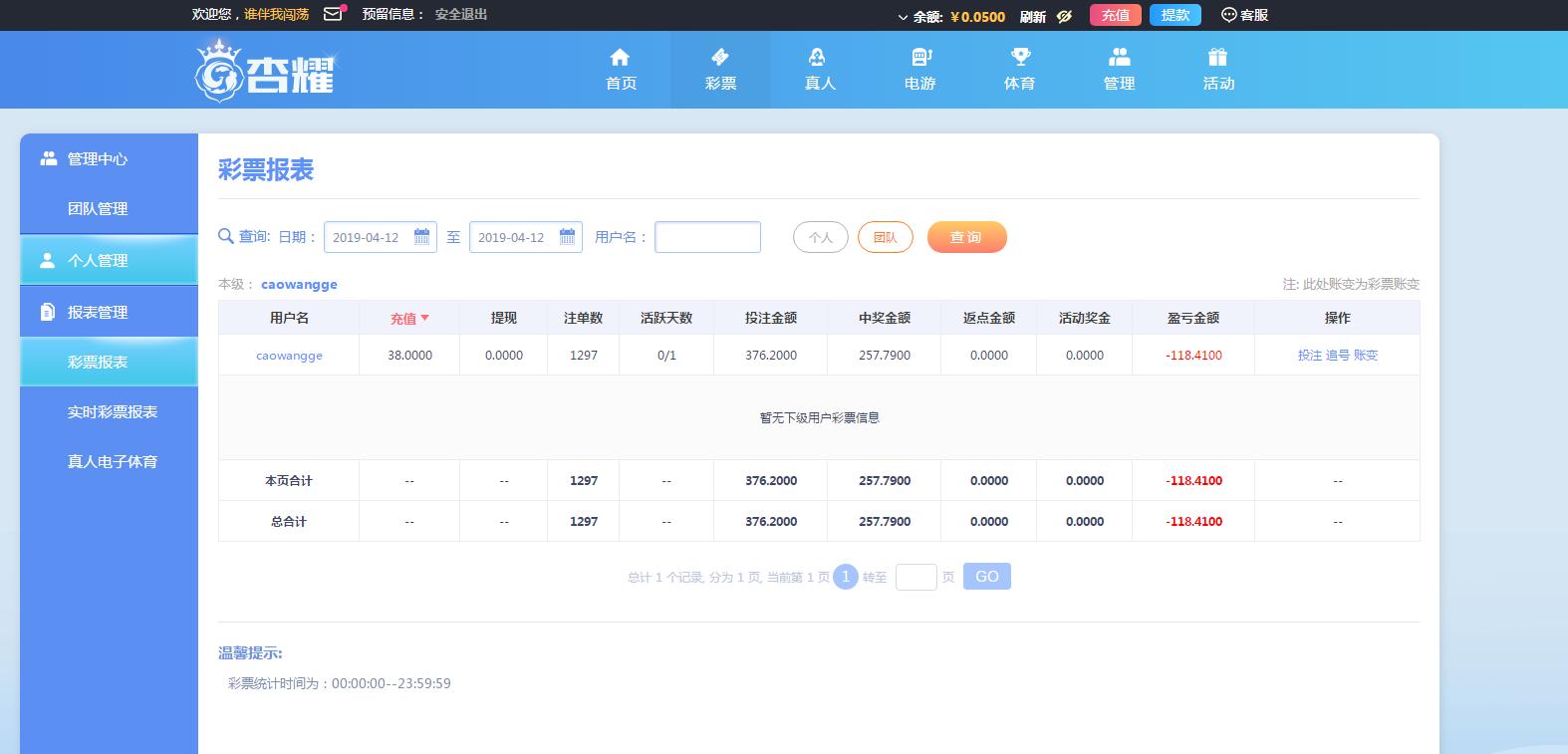Open the 体育 trophy icon

(1019, 57)
